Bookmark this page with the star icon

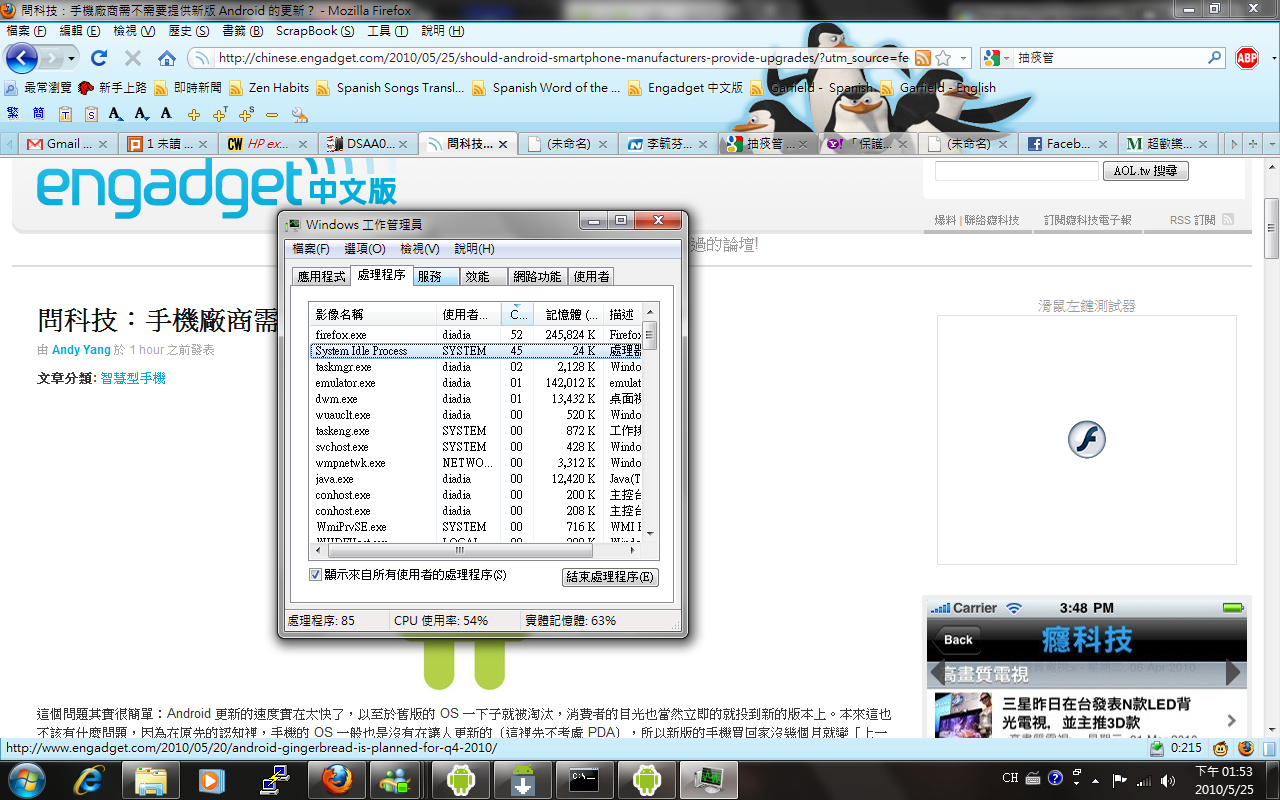pyautogui.click(x=943, y=58)
